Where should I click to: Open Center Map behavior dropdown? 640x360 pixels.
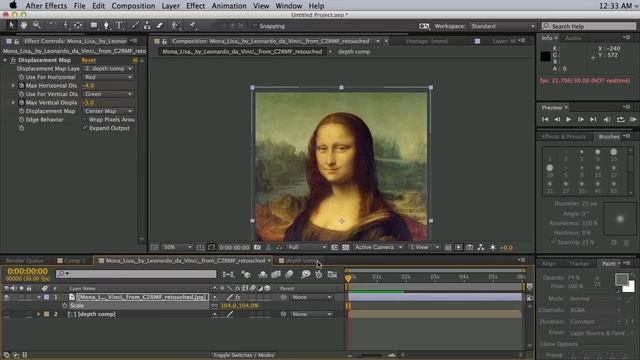click(x=108, y=111)
